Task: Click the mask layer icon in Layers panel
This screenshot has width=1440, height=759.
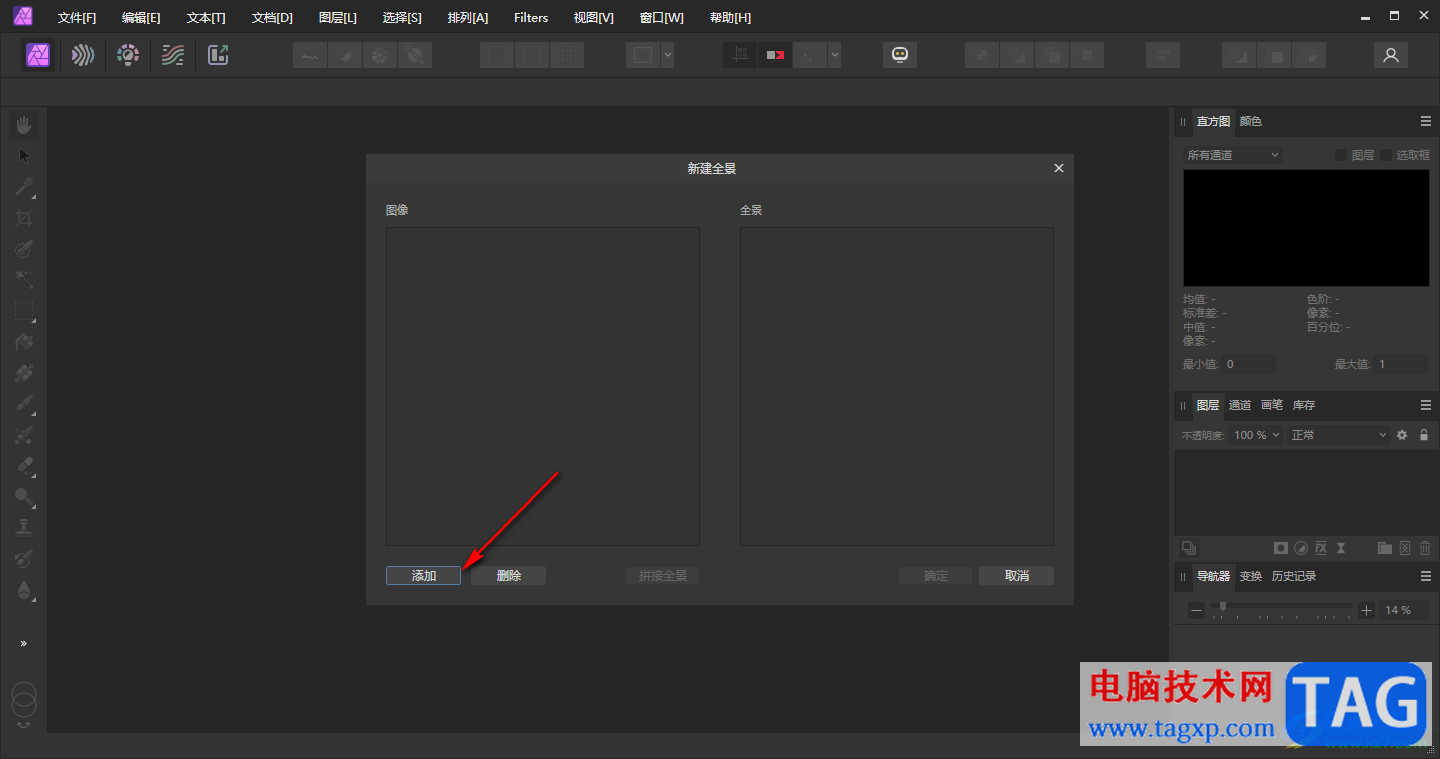Action: click(x=1280, y=548)
